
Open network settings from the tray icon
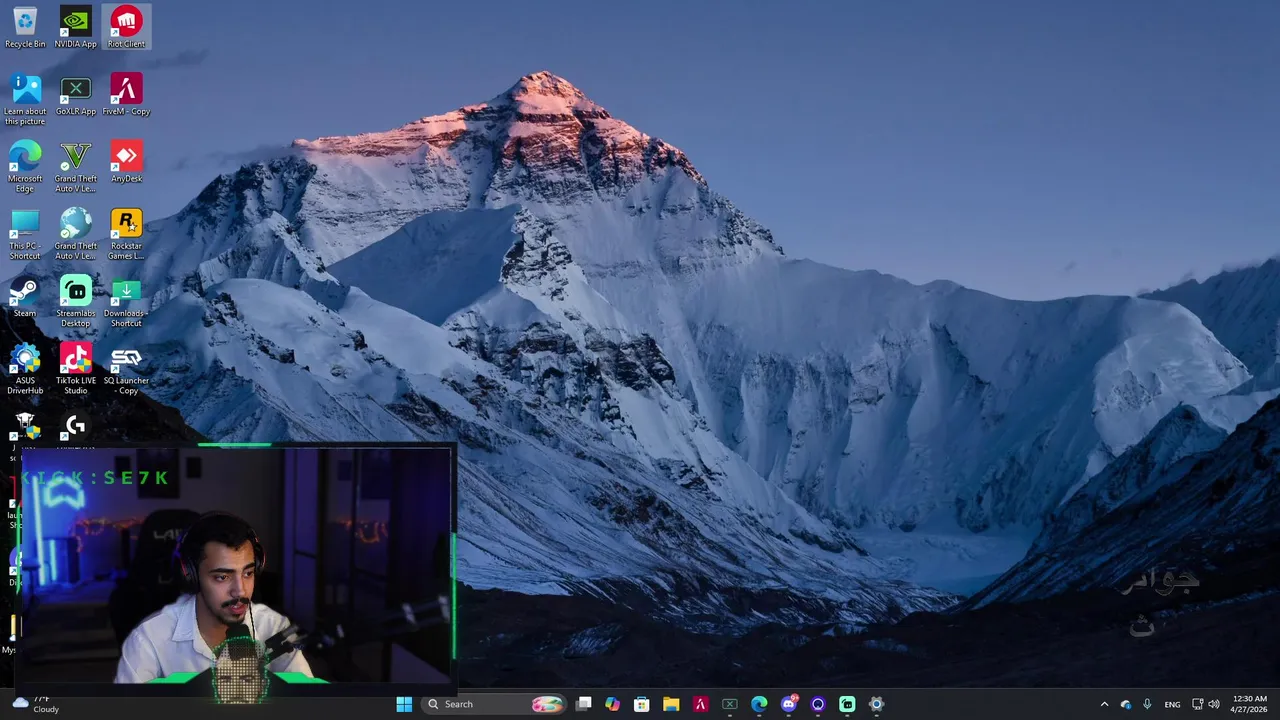click(1198, 704)
